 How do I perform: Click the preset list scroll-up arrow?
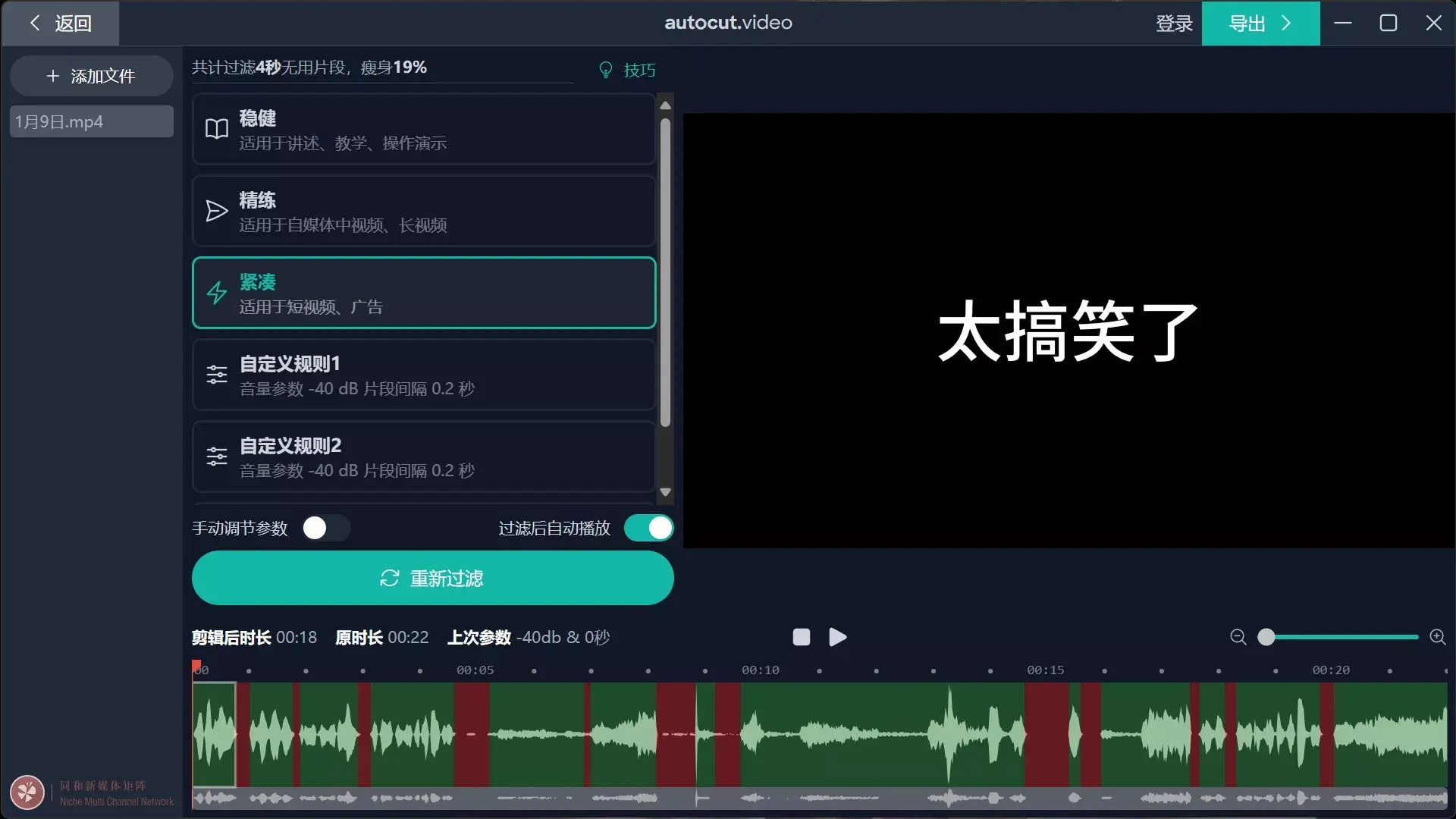click(665, 105)
